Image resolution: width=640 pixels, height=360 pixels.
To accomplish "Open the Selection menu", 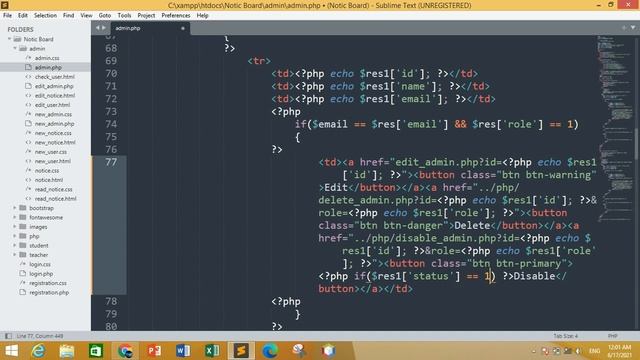I will point(45,15).
